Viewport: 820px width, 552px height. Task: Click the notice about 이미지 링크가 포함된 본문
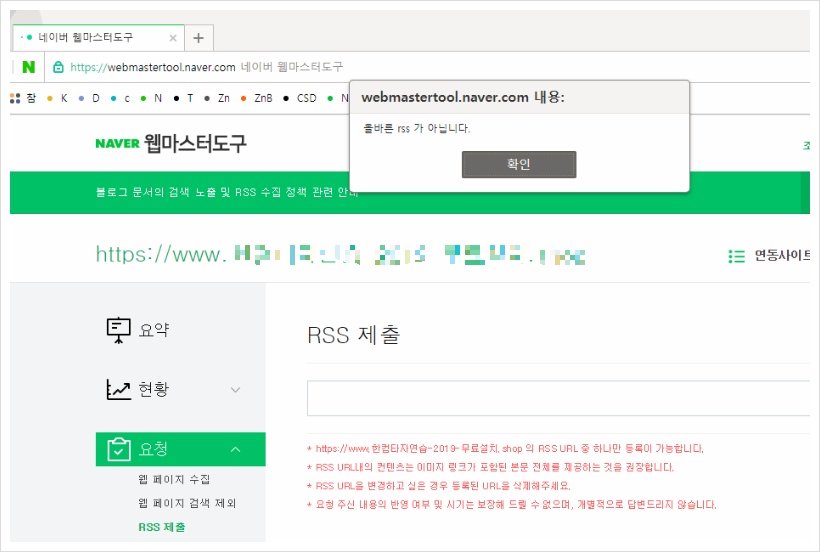491,467
